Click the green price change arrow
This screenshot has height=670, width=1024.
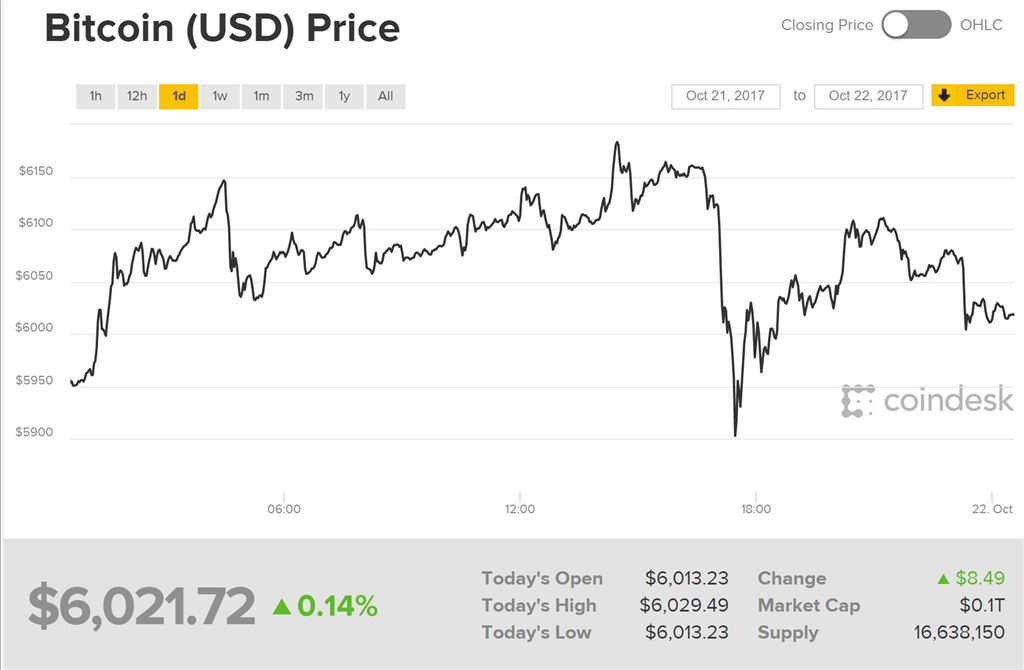coord(282,606)
